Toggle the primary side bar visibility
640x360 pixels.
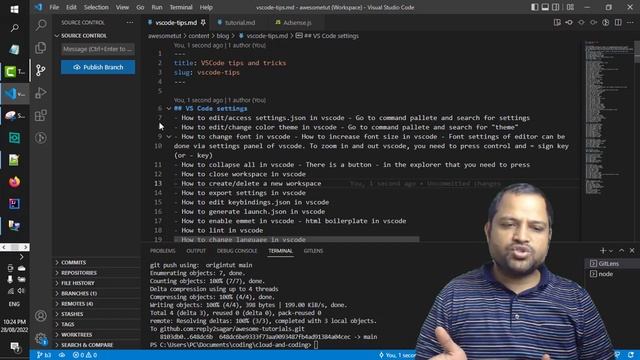[x=534, y=7]
